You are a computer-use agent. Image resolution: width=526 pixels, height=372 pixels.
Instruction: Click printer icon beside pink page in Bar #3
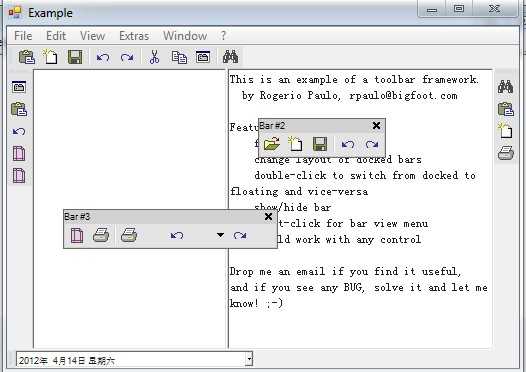click(101, 235)
